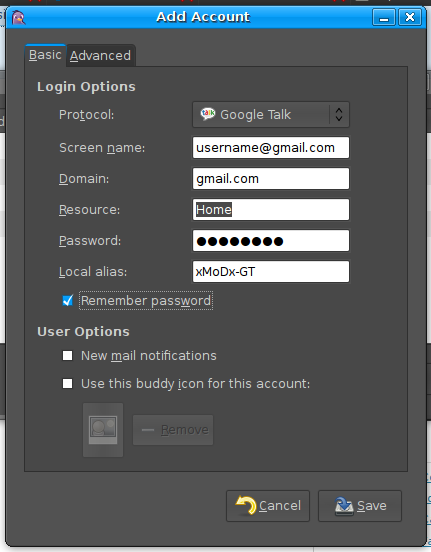Viewport: 431px width, 552px height.
Task: Click the yellow undo arrow on Cancel
Action: coord(246,505)
